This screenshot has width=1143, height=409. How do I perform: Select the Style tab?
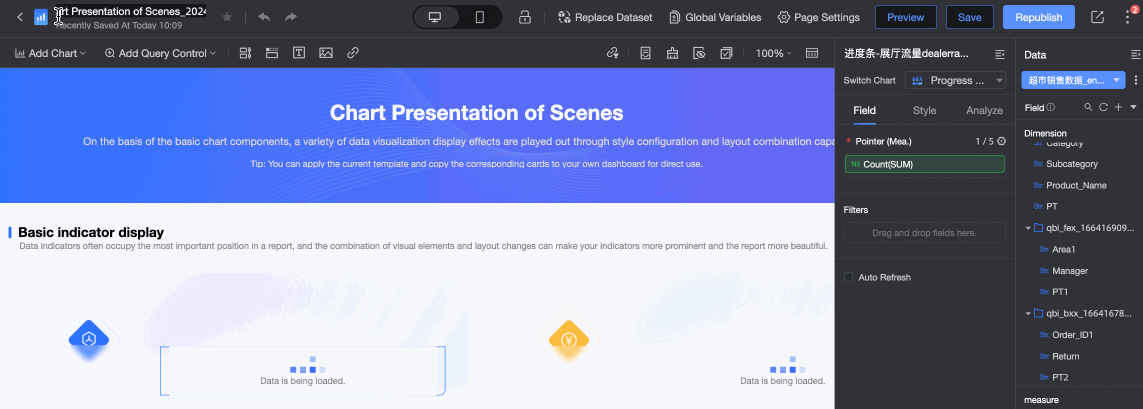click(924, 110)
